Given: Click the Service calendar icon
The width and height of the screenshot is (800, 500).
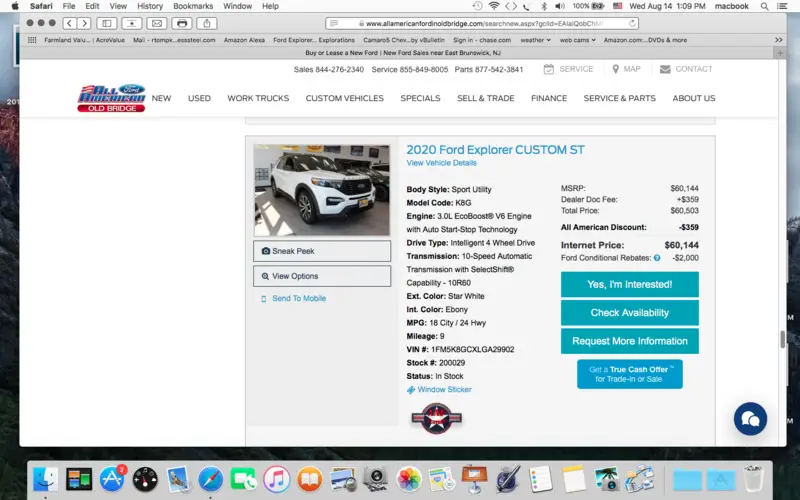Looking at the screenshot, I should pos(548,69).
